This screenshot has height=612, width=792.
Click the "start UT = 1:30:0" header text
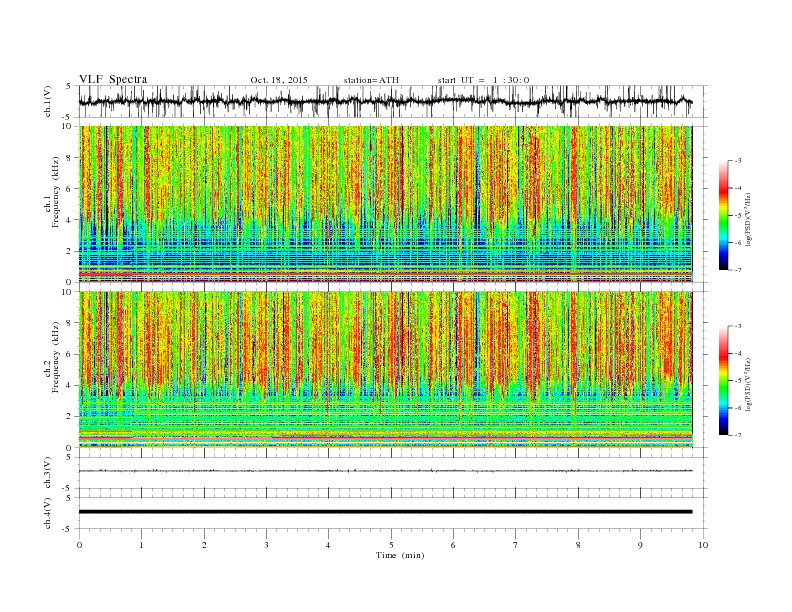483,80
